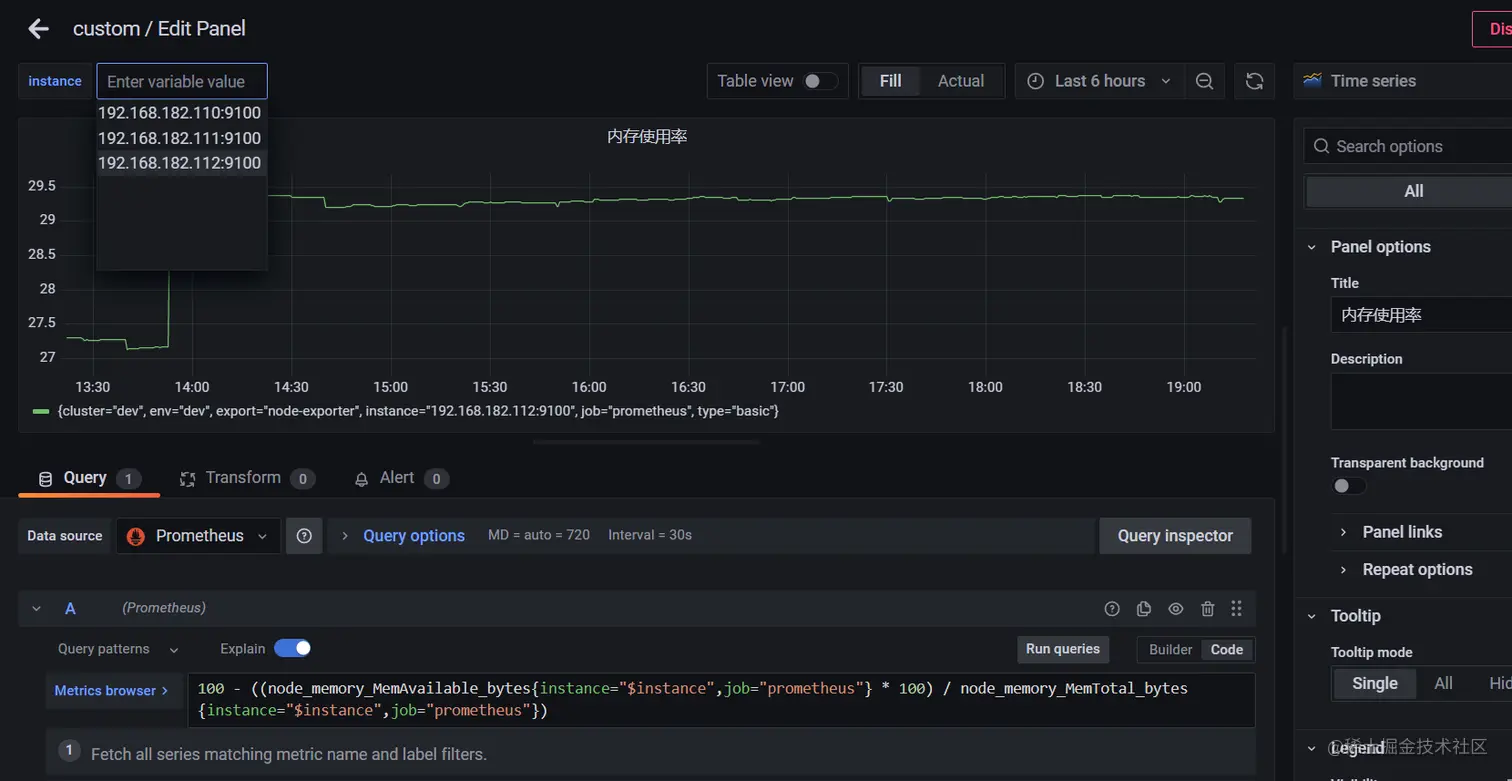Disable the Explain switch
Screen dimensions: 1512x781
(292, 648)
